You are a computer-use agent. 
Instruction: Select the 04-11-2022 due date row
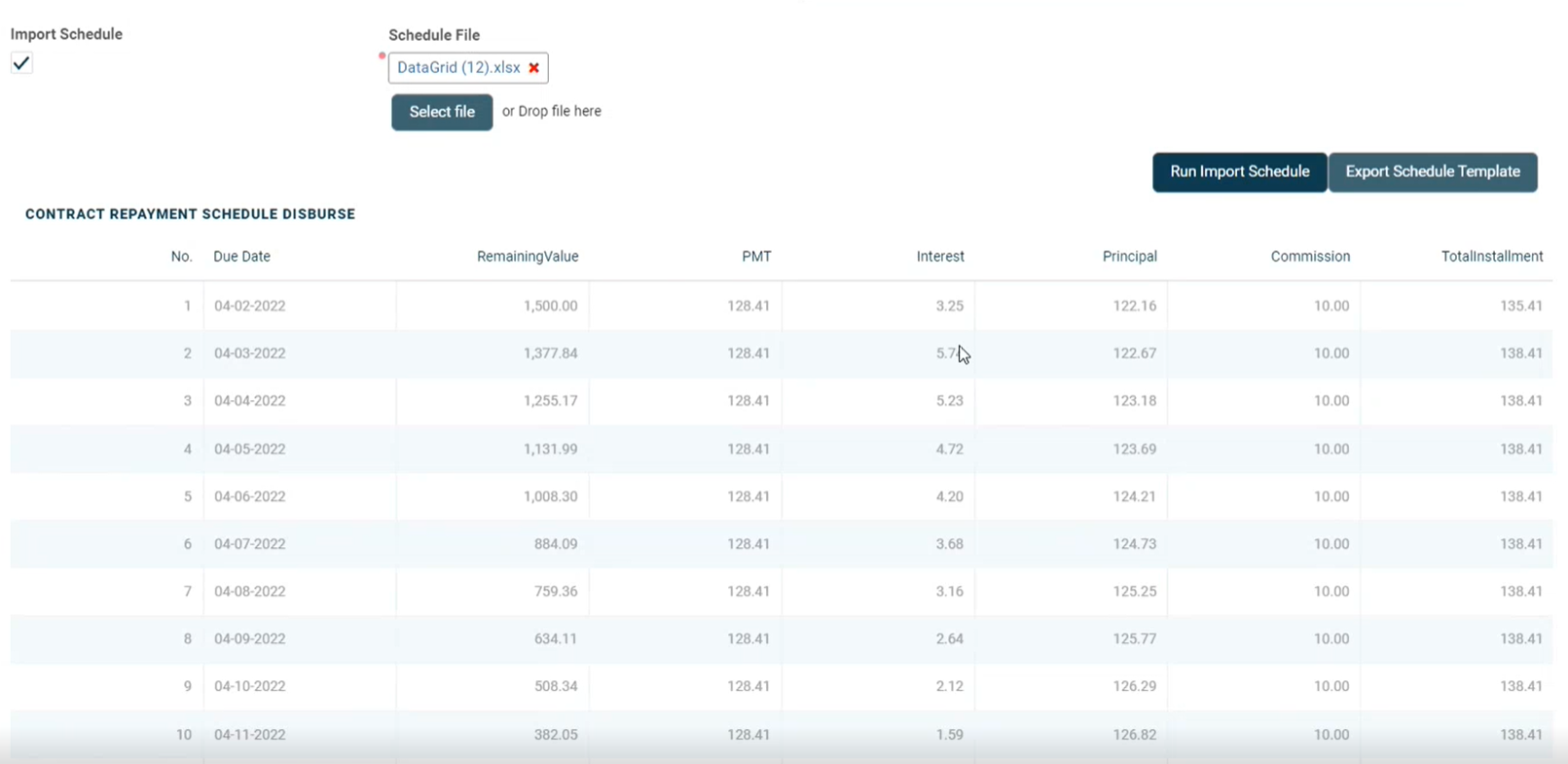coord(250,735)
